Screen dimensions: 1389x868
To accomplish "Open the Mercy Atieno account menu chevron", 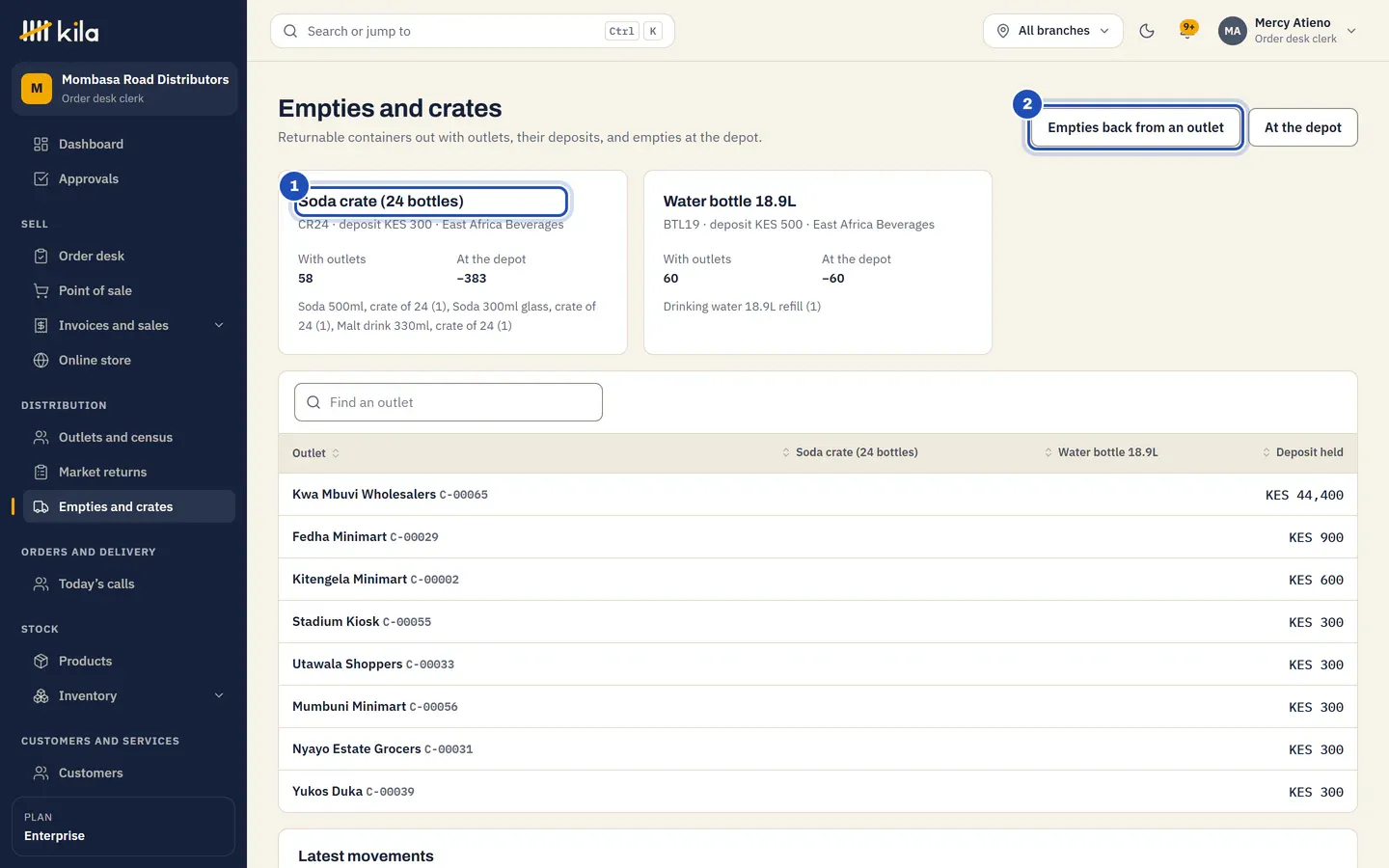I will pos(1351,31).
